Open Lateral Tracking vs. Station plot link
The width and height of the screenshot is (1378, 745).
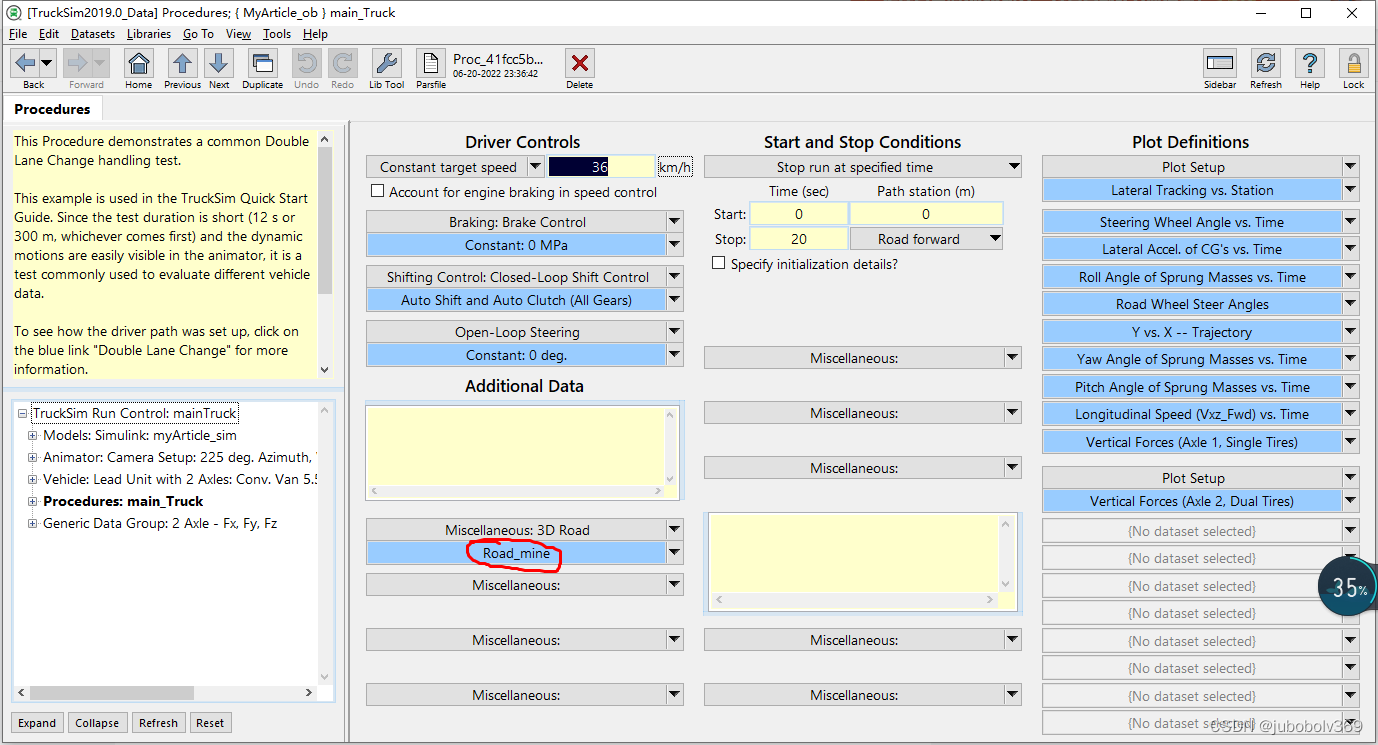[1192, 190]
